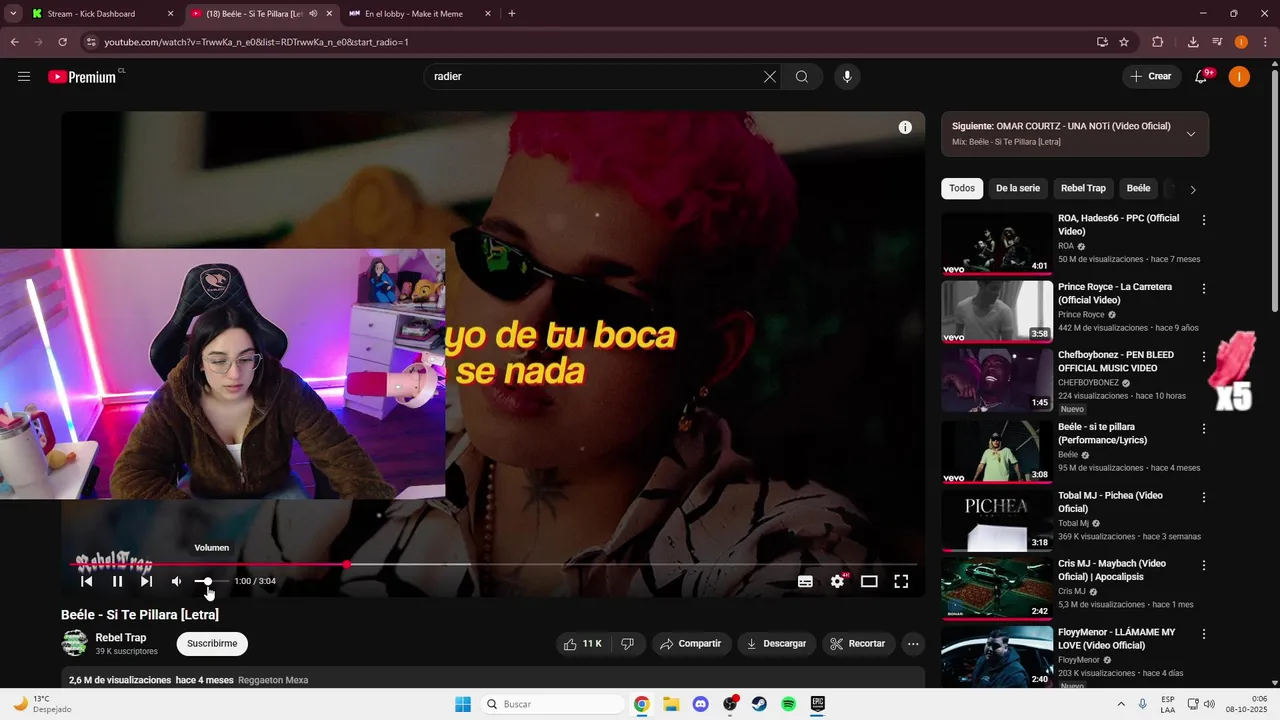Image resolution: width=1280 pixels, height=720 pixels.
Task: Open Chrome extensions puzzle icon
Action: click(1158, 42)
